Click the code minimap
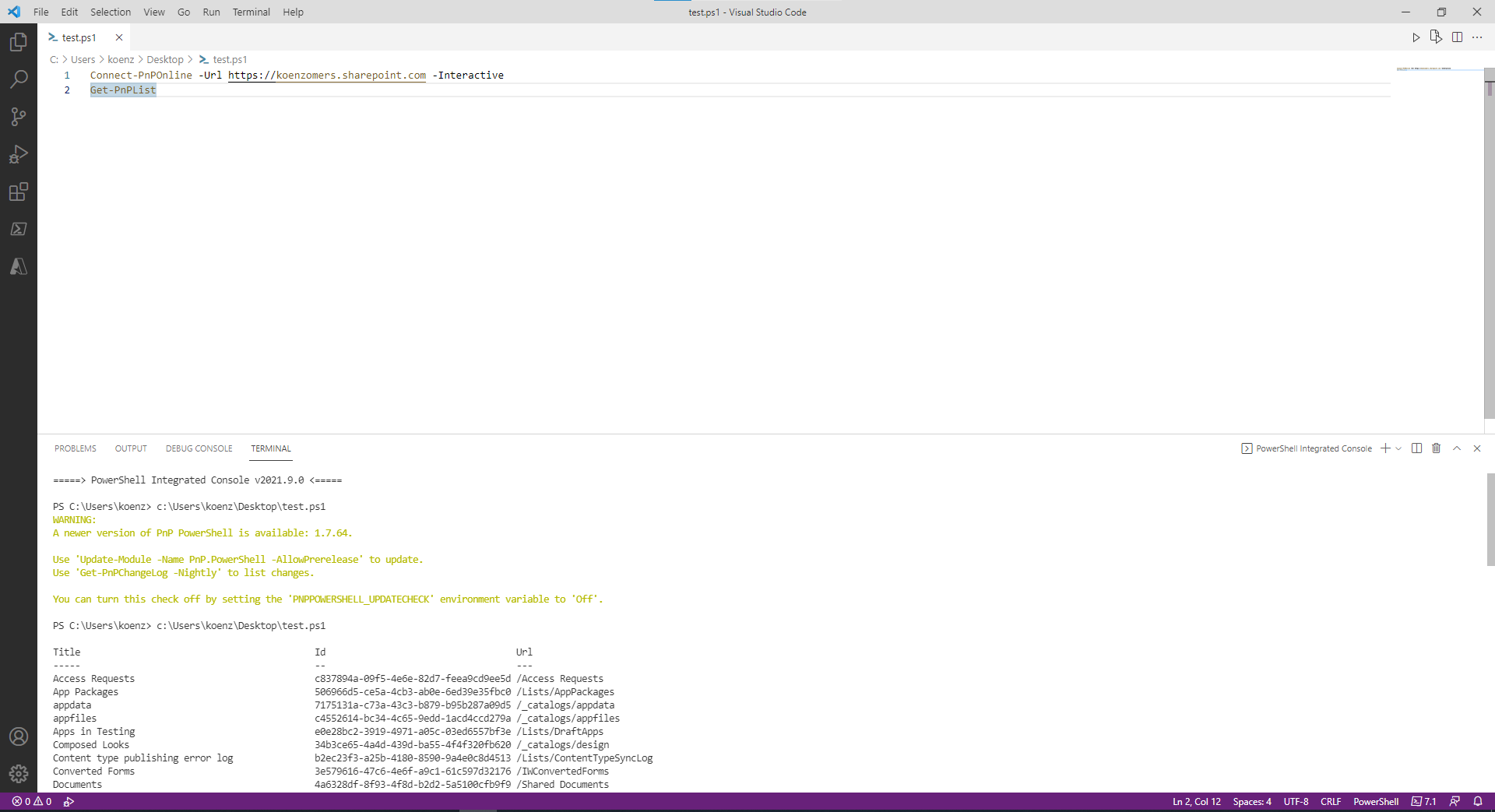The image size is (1495, 812). click(x=1439, y=69)
